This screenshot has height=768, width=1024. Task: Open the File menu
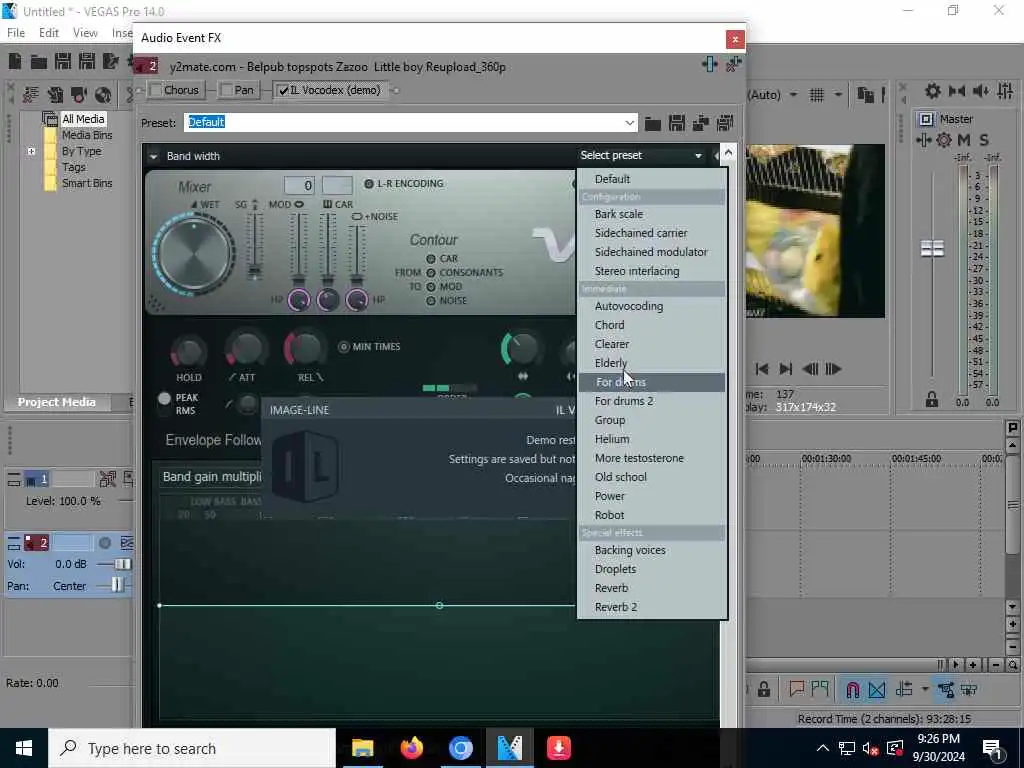point(16,33)
